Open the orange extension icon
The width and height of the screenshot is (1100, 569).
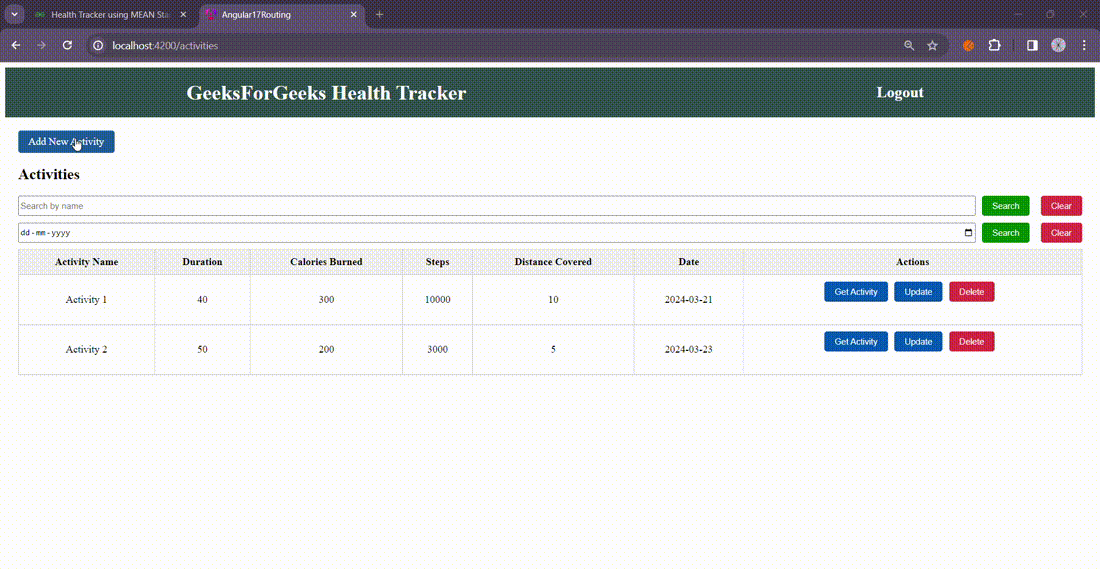[969, 46]
